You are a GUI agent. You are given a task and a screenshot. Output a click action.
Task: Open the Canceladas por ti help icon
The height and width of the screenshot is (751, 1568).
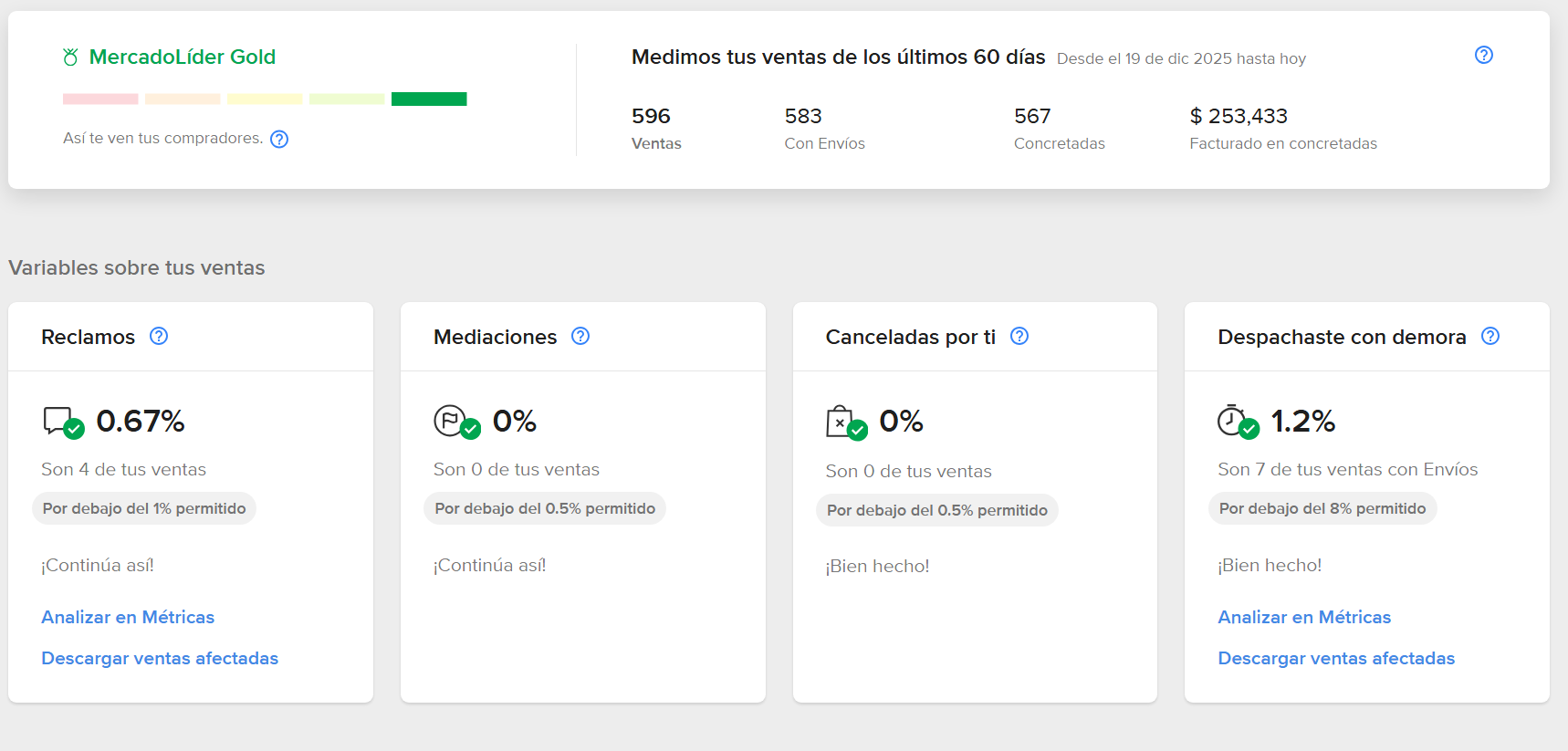(x=1019, y=336)
